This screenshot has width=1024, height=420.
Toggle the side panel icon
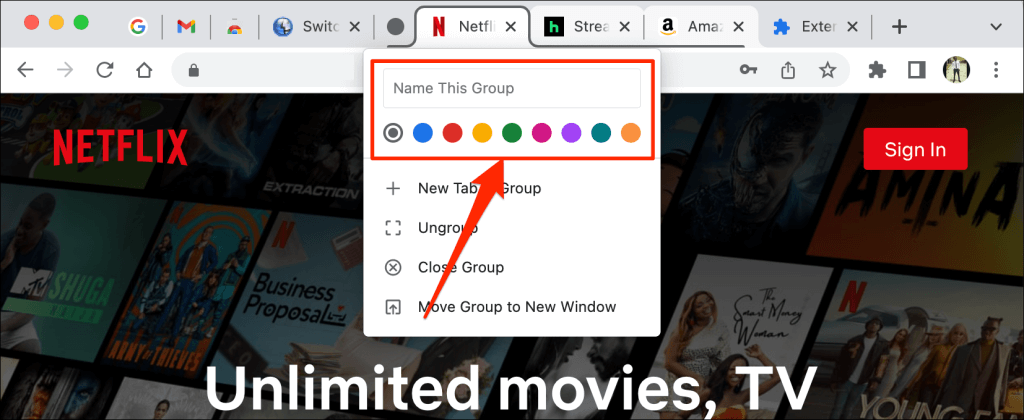pyautogui.click(x=917, y=70)
